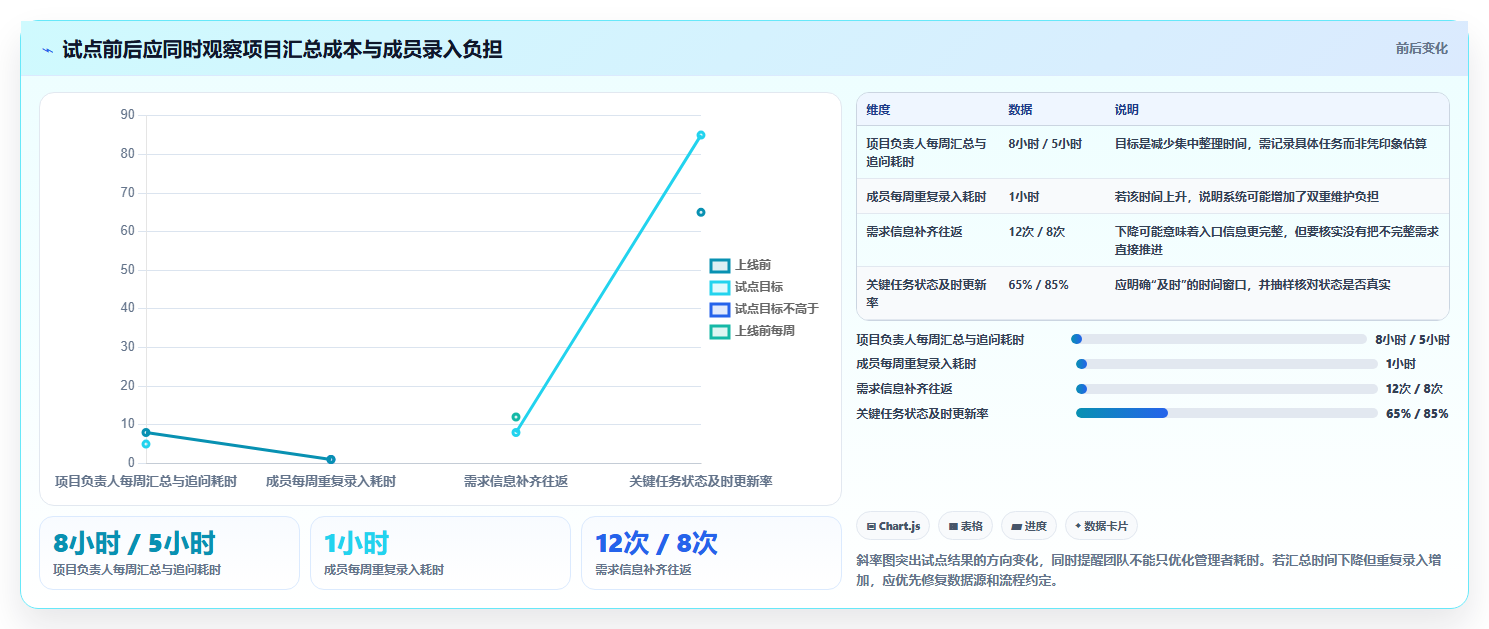Viewport: 1489px width, 629px height.
Task: Click the 1小时 stat card value
Action: tap(356, 544)
